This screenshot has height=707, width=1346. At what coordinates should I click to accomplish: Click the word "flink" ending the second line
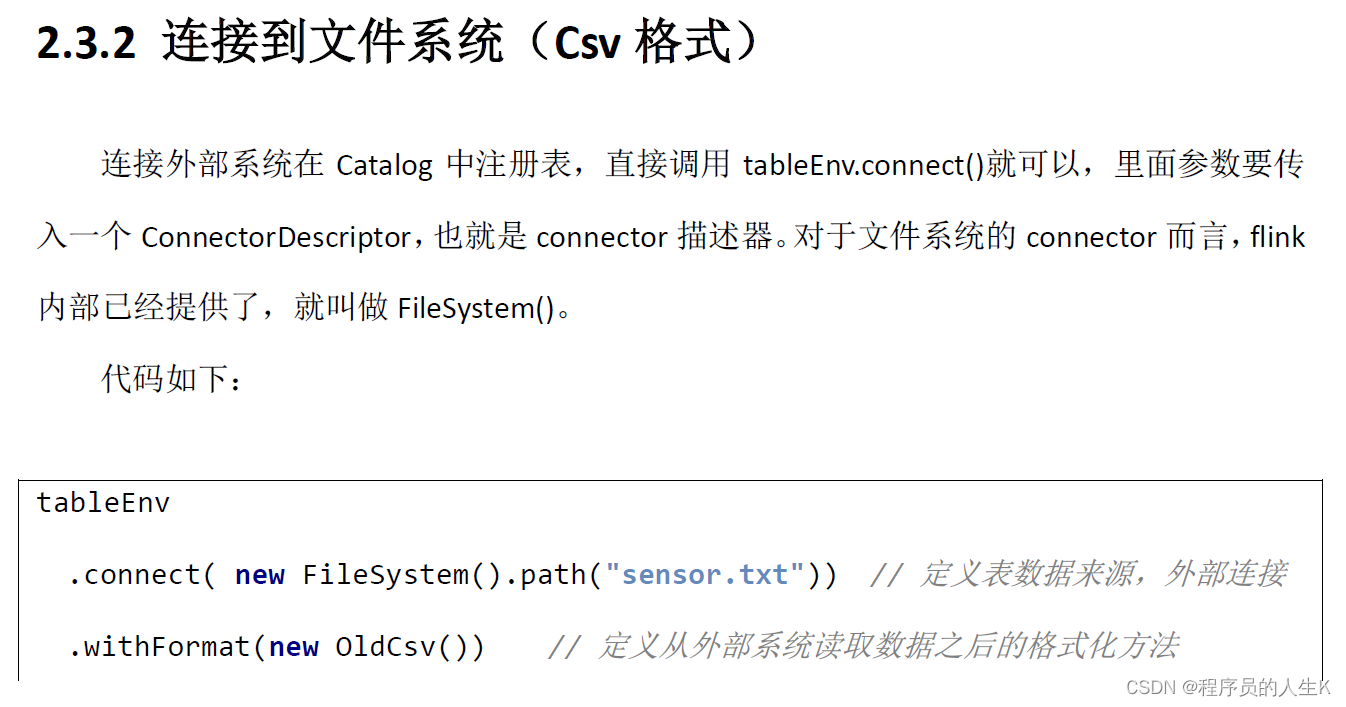coord(1278,238)
